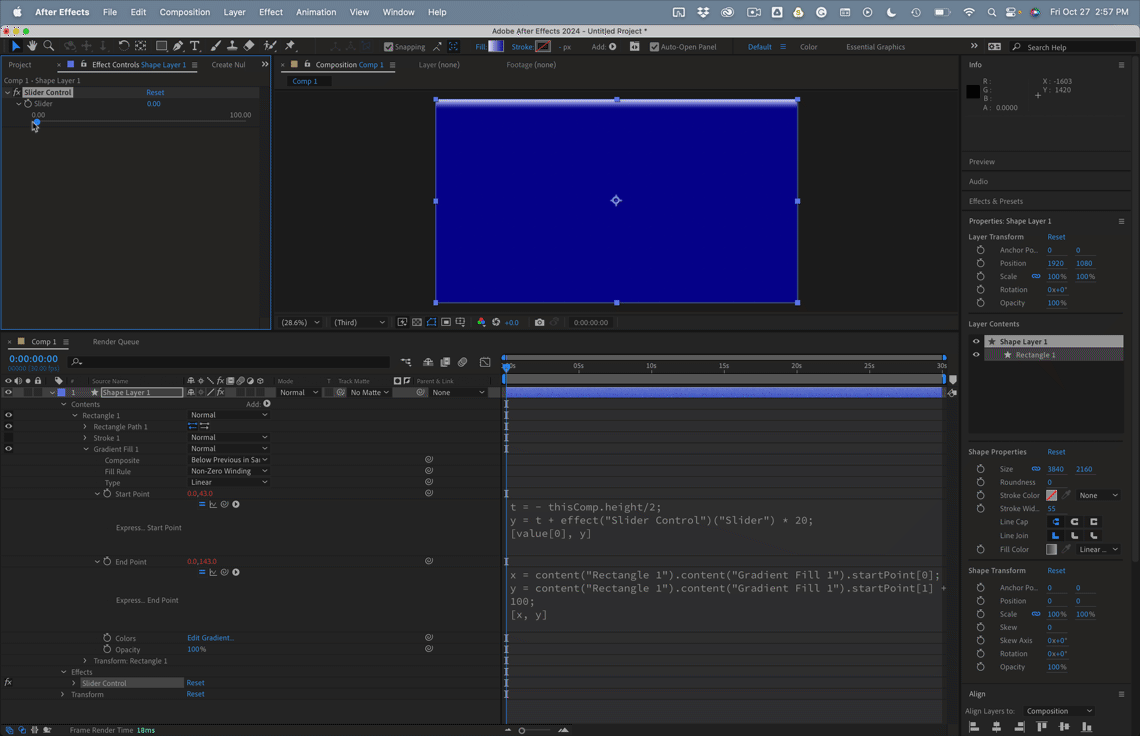Click Edit Gradient to open the gradient editor
The width and height of the screenshot is (1140, 736).
tap(210, 637)
